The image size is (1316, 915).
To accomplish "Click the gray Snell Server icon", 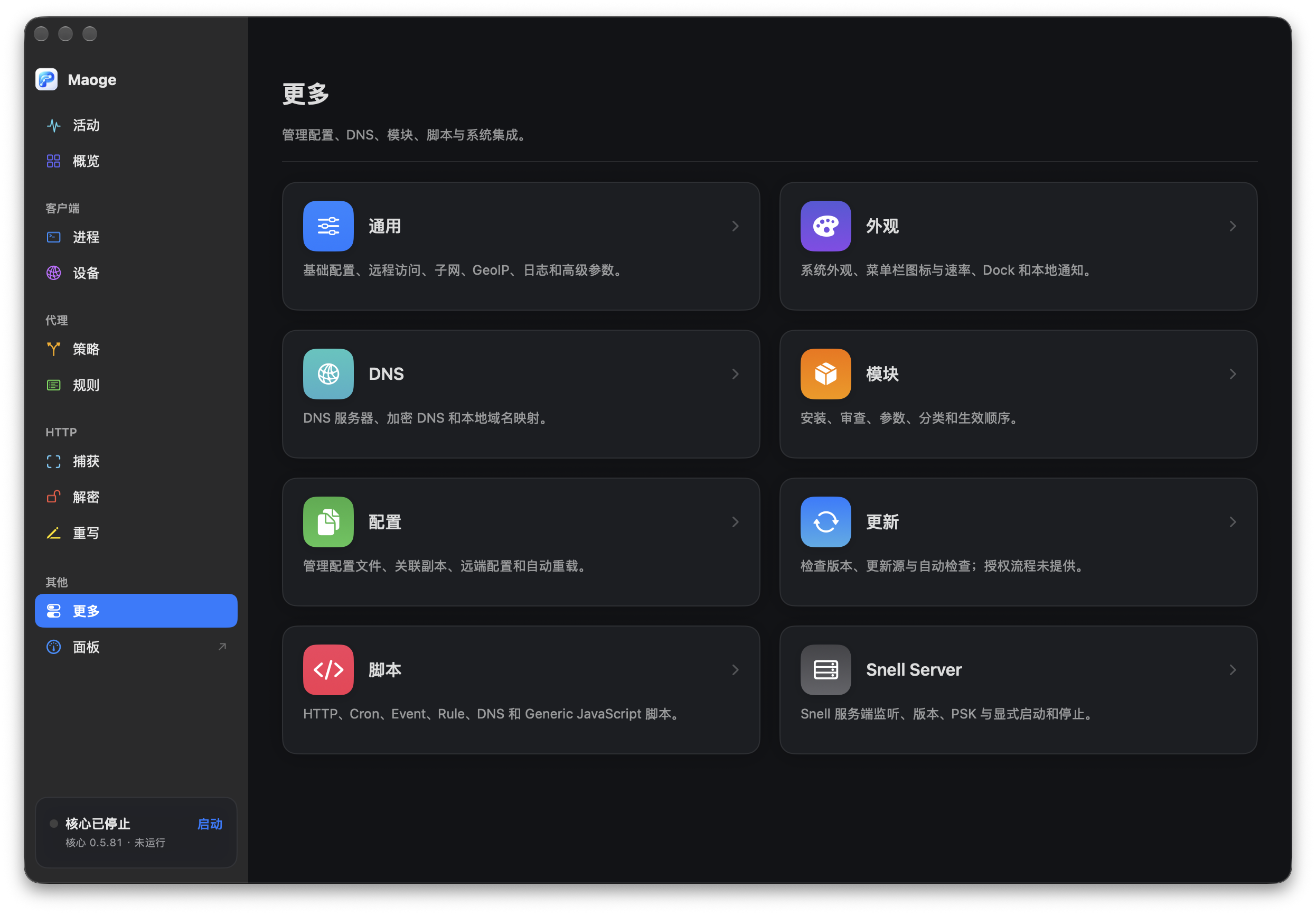I will coord(825,670).
